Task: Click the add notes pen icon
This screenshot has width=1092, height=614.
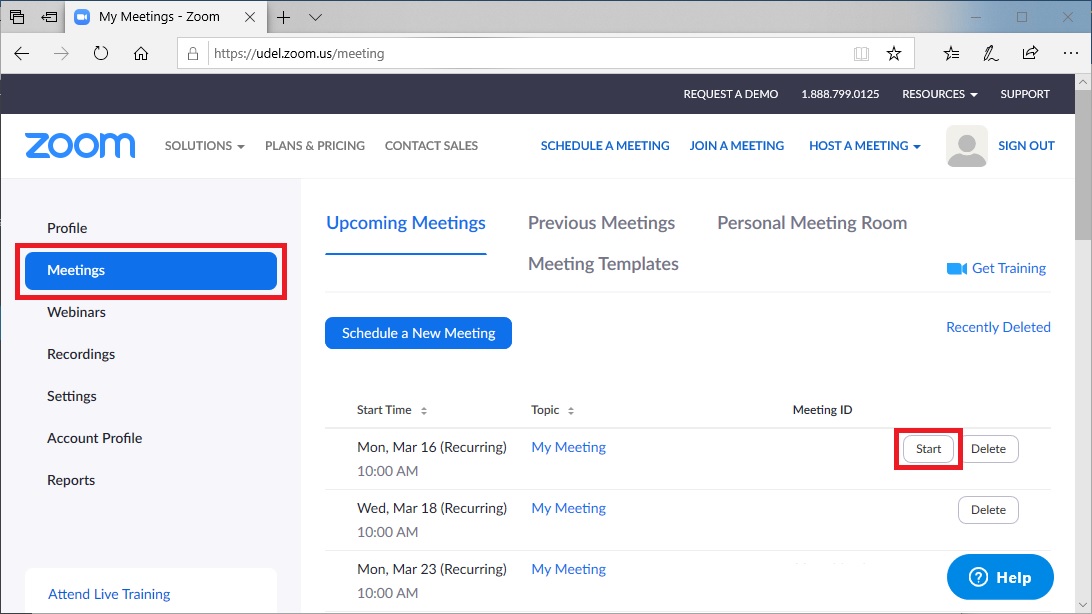Action: [990, 54]
